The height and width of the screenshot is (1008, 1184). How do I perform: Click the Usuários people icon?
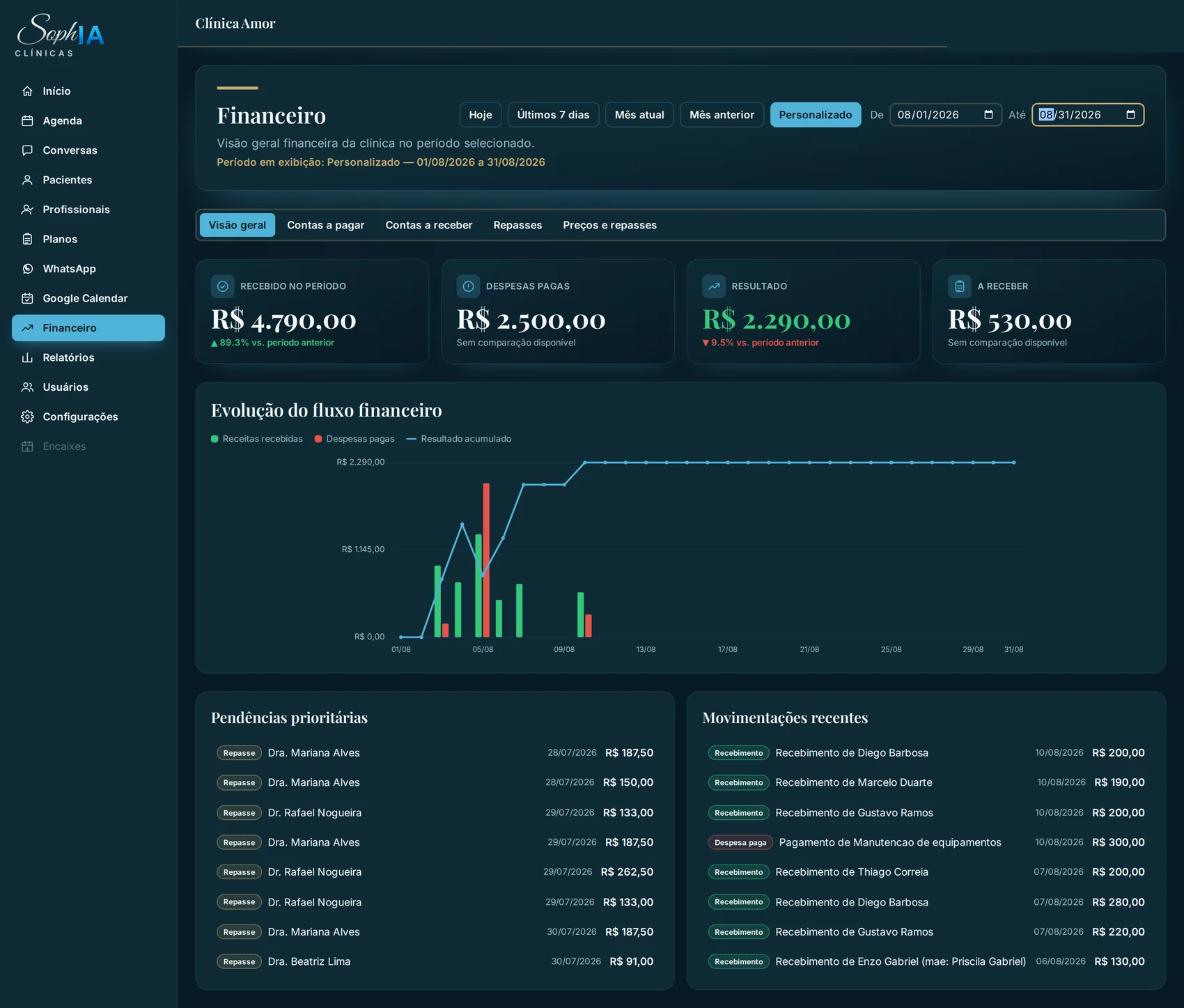[x=27, y=387]
